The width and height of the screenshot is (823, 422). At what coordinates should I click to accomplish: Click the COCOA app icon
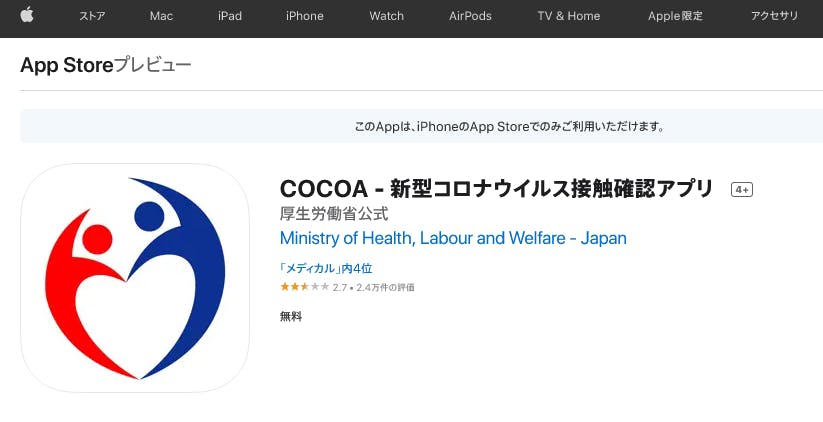(x=135, y=278)
